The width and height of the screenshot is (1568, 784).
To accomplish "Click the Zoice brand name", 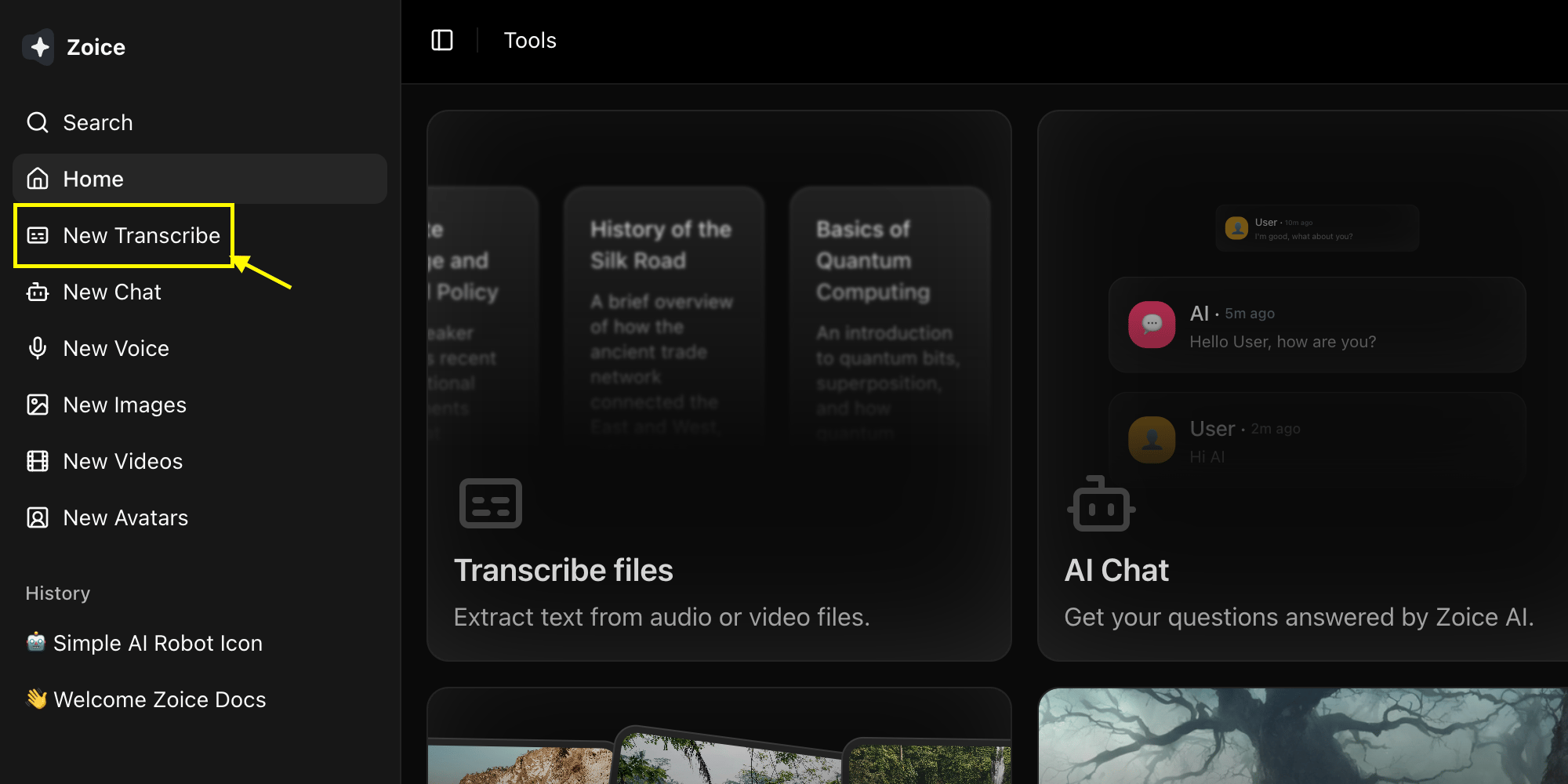I will point(96,47).
